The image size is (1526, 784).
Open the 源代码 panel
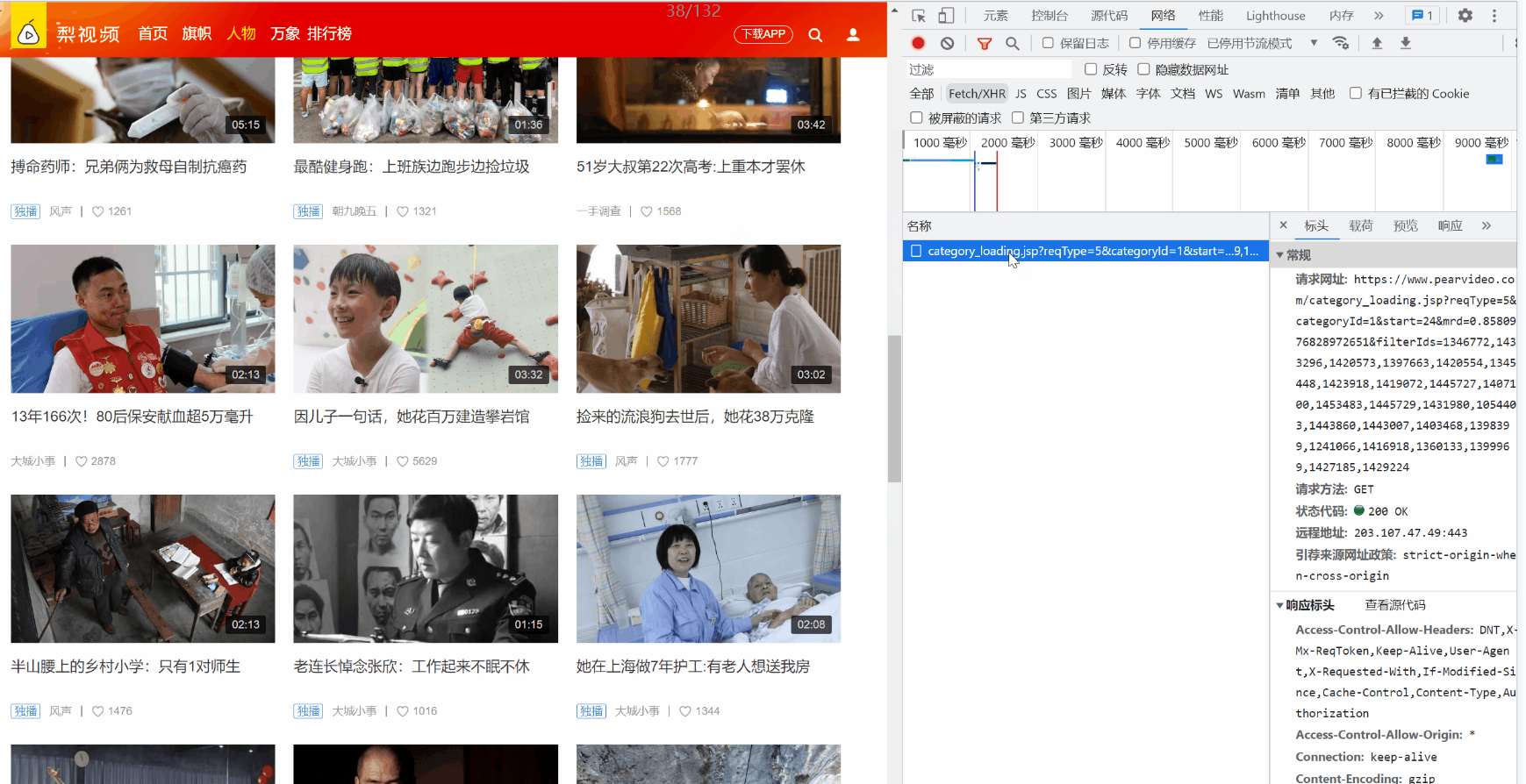click(1109, 16)
